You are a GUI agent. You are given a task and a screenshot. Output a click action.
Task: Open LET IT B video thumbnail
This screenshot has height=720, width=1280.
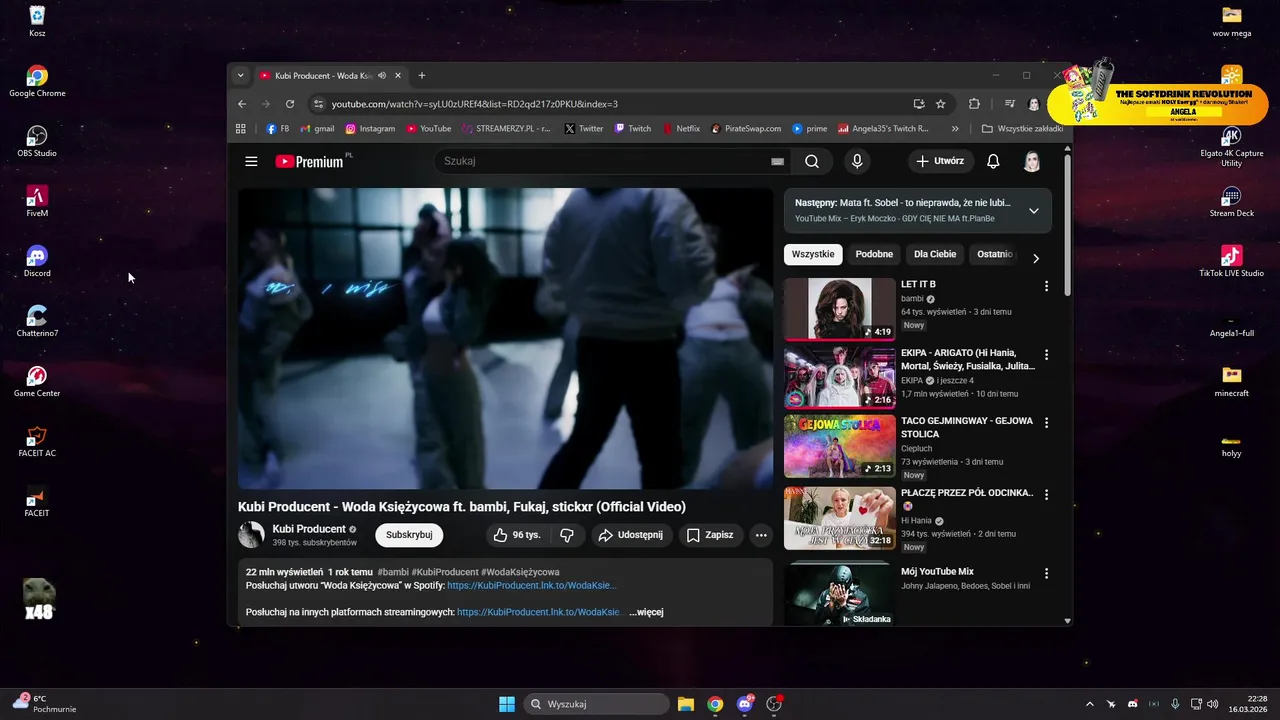coord(840,309)
